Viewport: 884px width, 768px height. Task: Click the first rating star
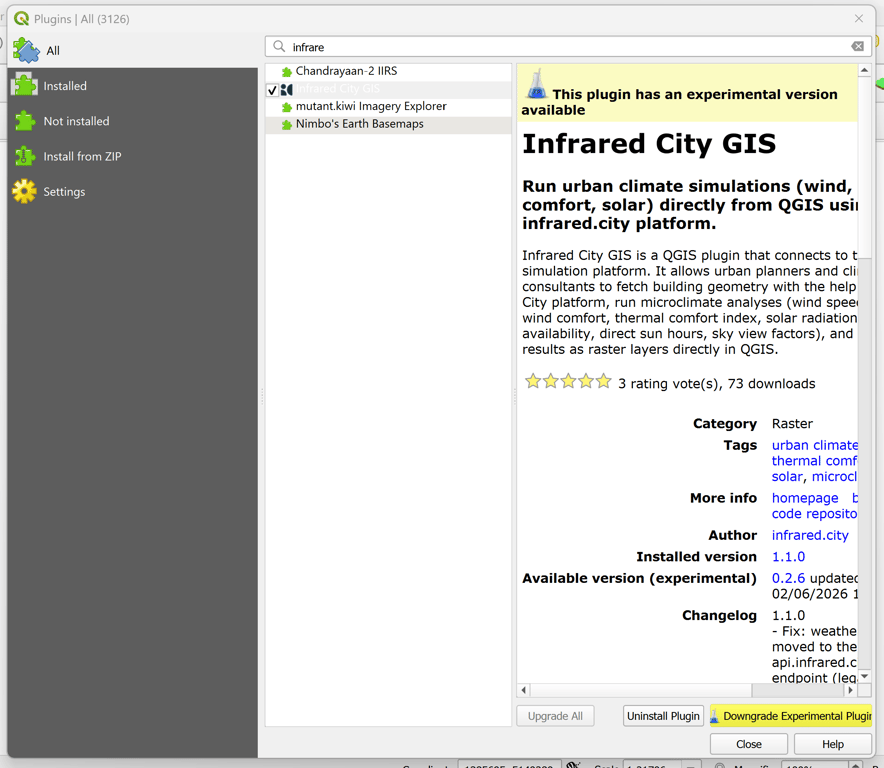tap(533, 381)
